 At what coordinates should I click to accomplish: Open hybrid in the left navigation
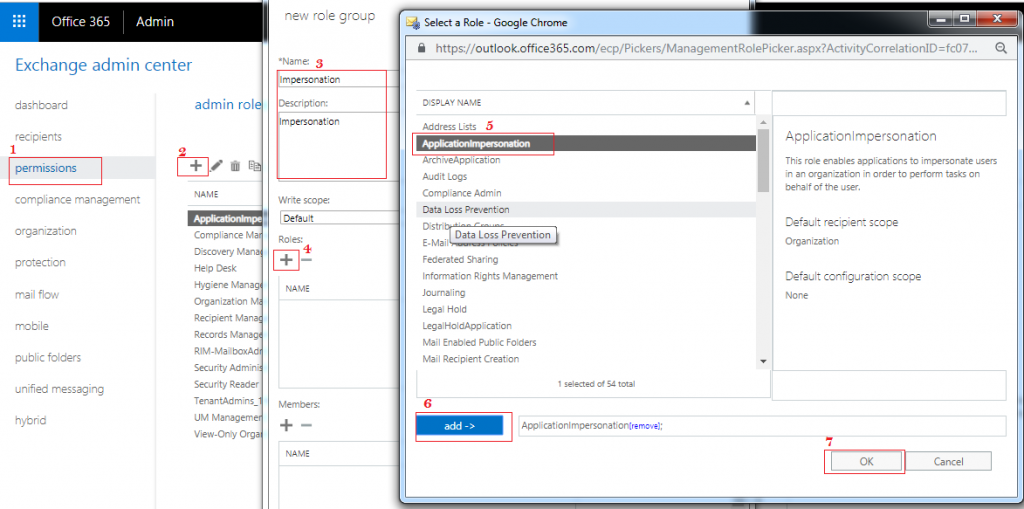click(31, 420)
